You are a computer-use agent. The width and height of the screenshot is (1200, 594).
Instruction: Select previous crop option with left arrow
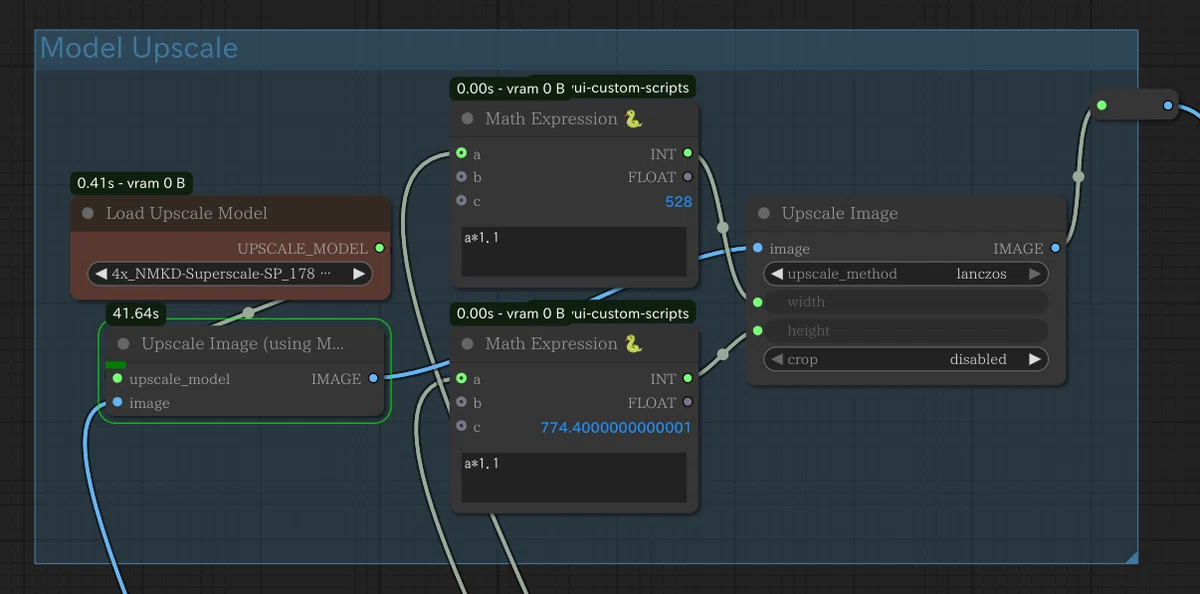pos(777,359)
